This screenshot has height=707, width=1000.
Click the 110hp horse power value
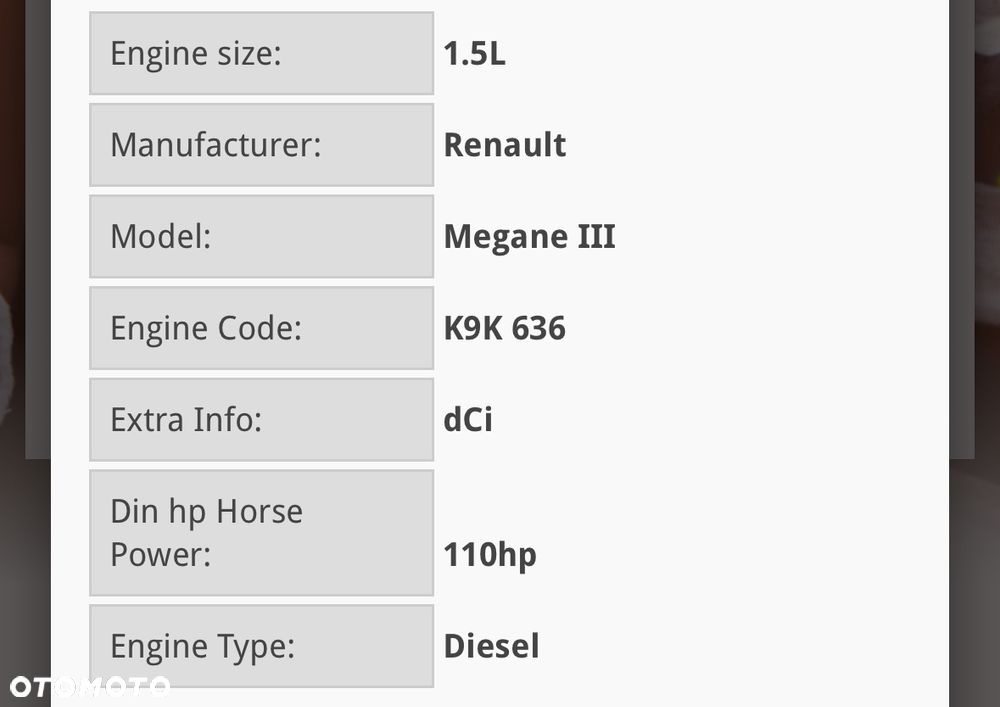(x=489, y=554)
